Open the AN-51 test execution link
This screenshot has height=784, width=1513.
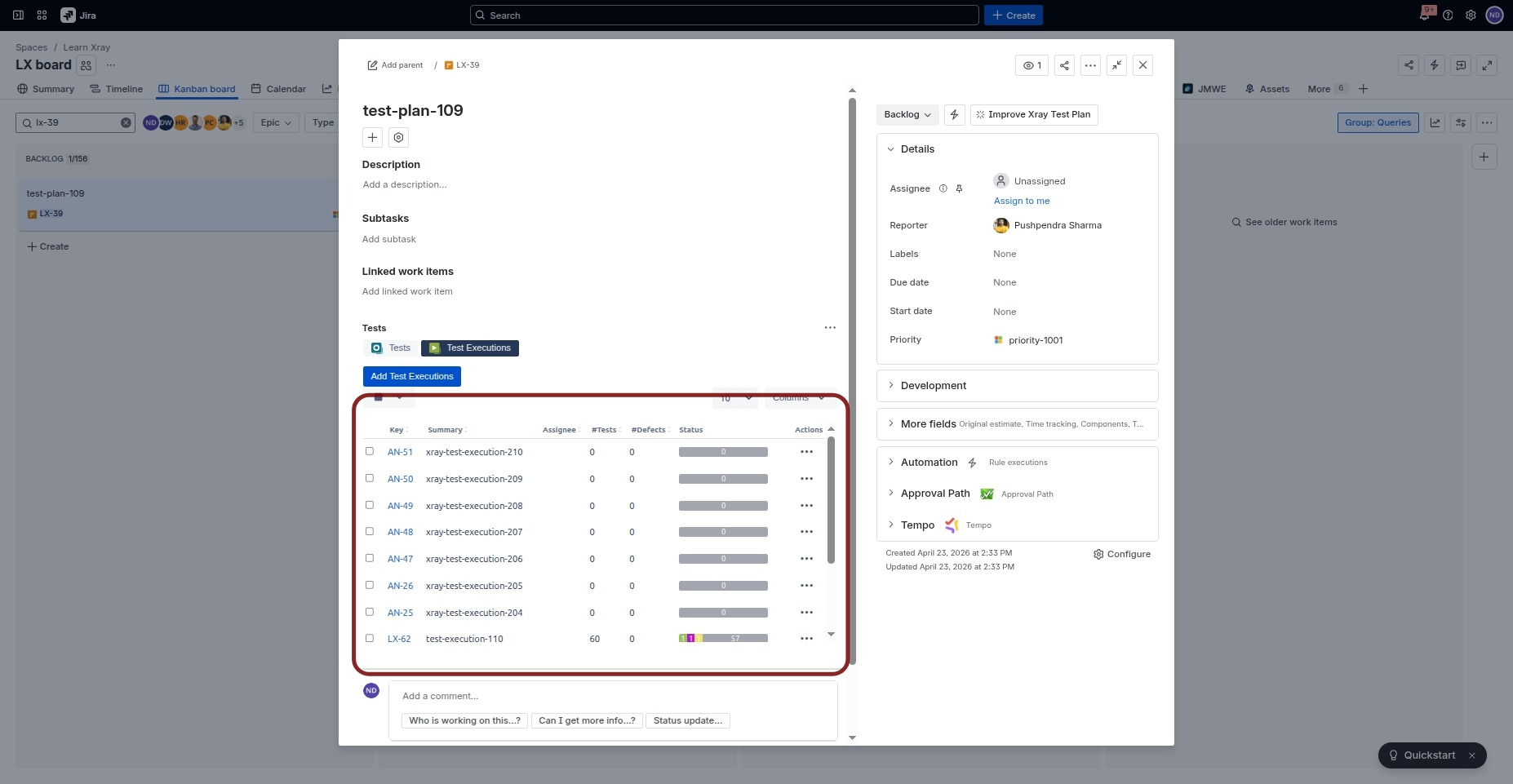(400, 452)
